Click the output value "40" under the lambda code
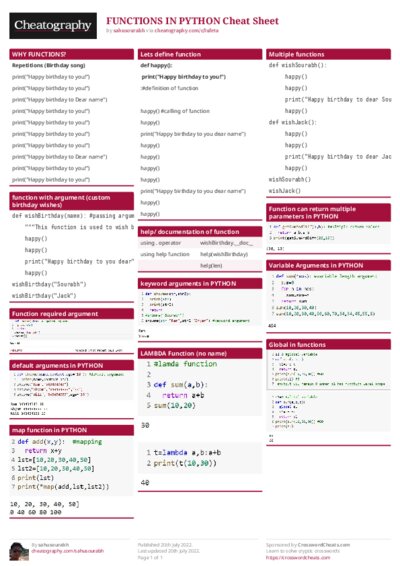Viewport: 400px width, 566px height. pos(145,483)
